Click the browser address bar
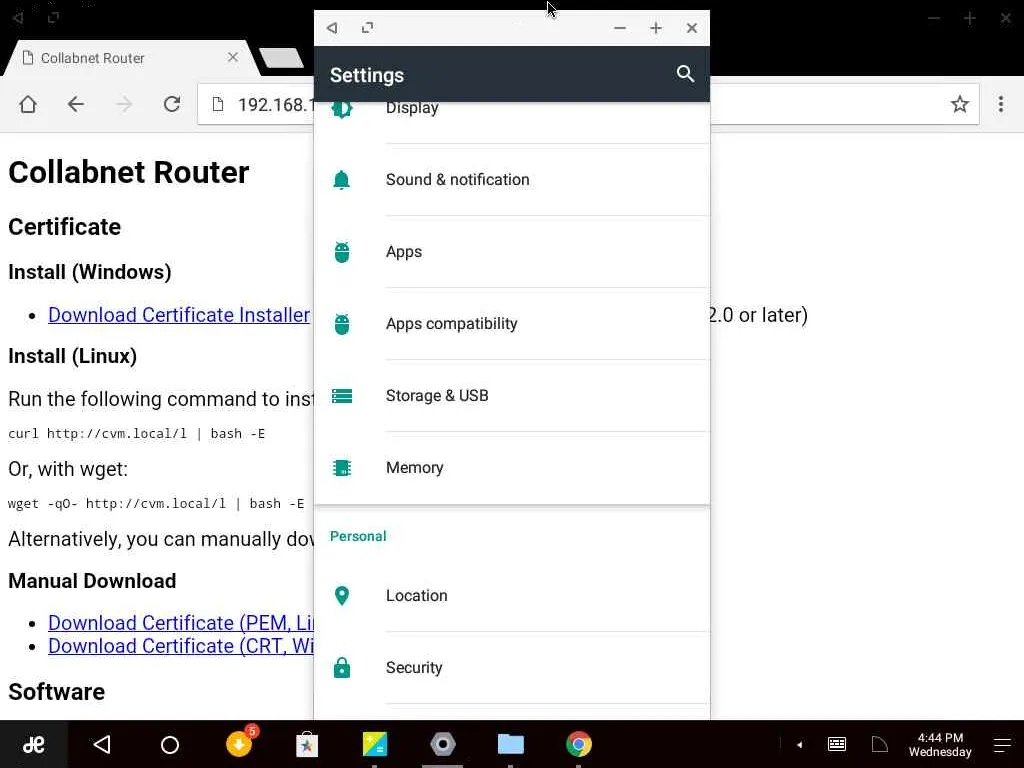Image resolution: width=1024 pixels, height=768 pixels. coord(588,104)
